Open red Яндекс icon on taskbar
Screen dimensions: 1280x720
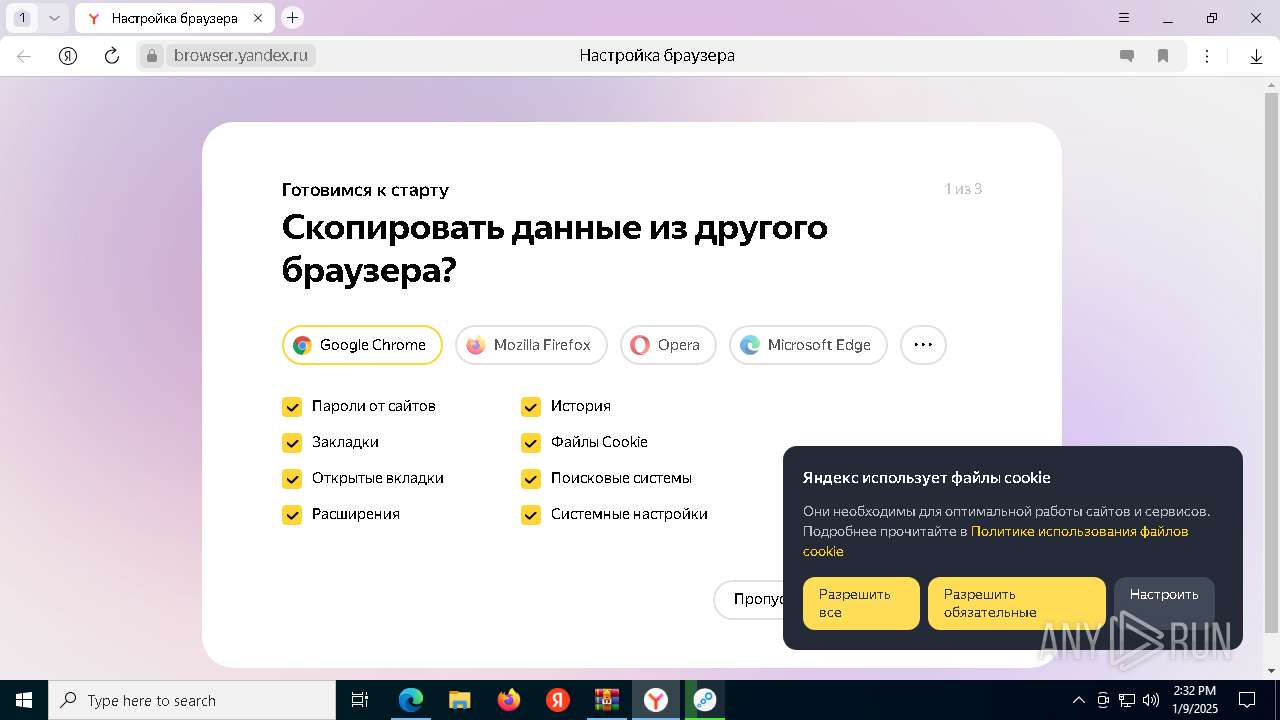click(x=558, y=700)
